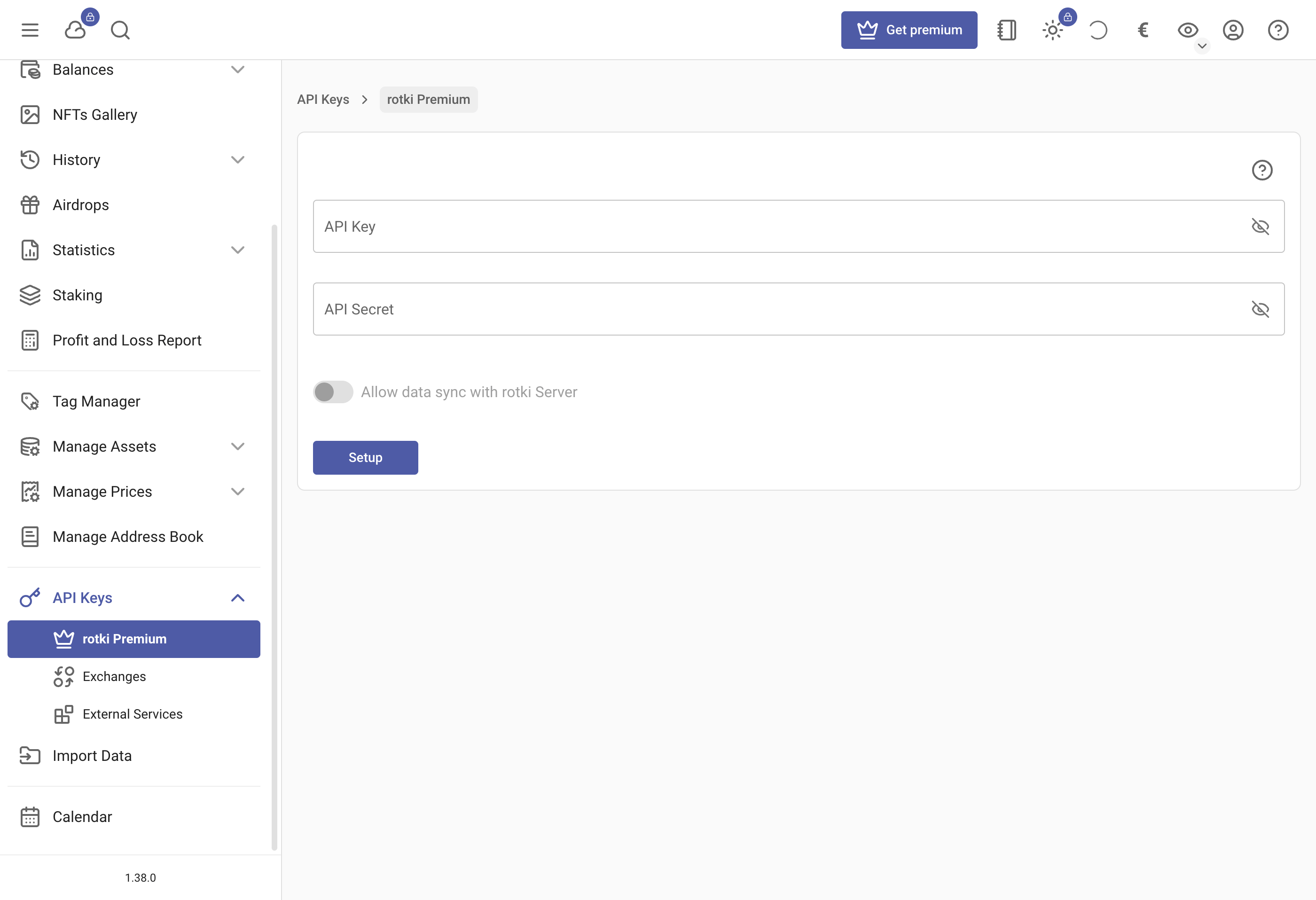The width and height of the screenshot is (1316, 900).
Task: Expand the Balances submenu chevron
Action: (x=238, y=70)
